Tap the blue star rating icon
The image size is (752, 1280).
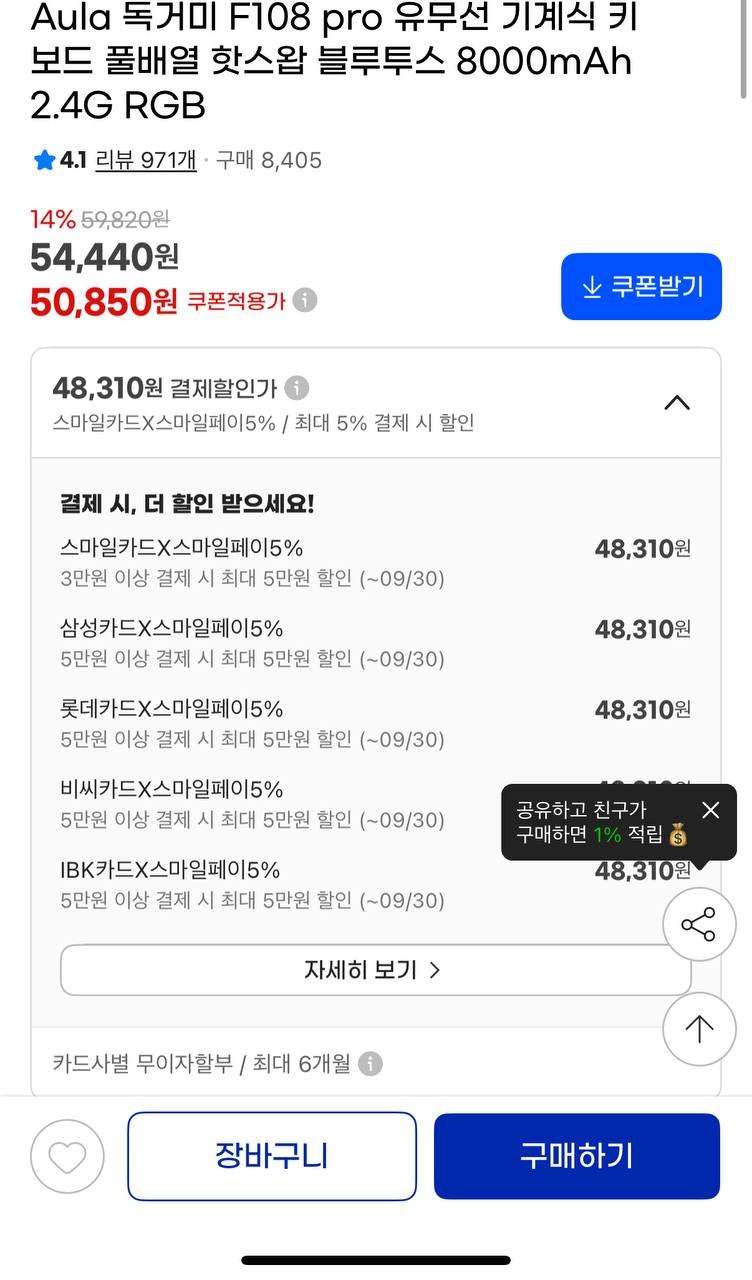click(x=44, y=160)
